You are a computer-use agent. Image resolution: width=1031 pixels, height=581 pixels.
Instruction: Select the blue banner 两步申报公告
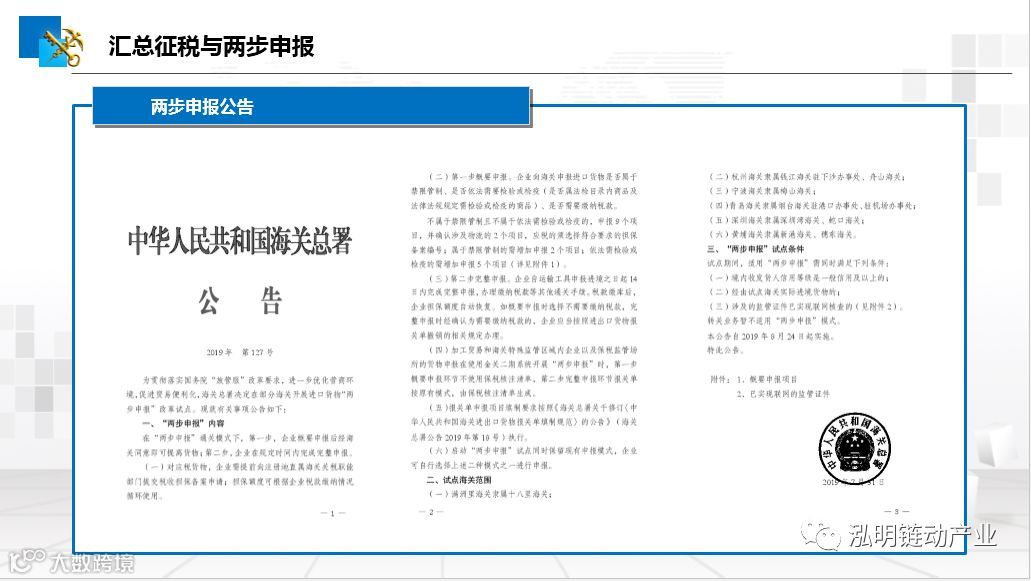312,106
